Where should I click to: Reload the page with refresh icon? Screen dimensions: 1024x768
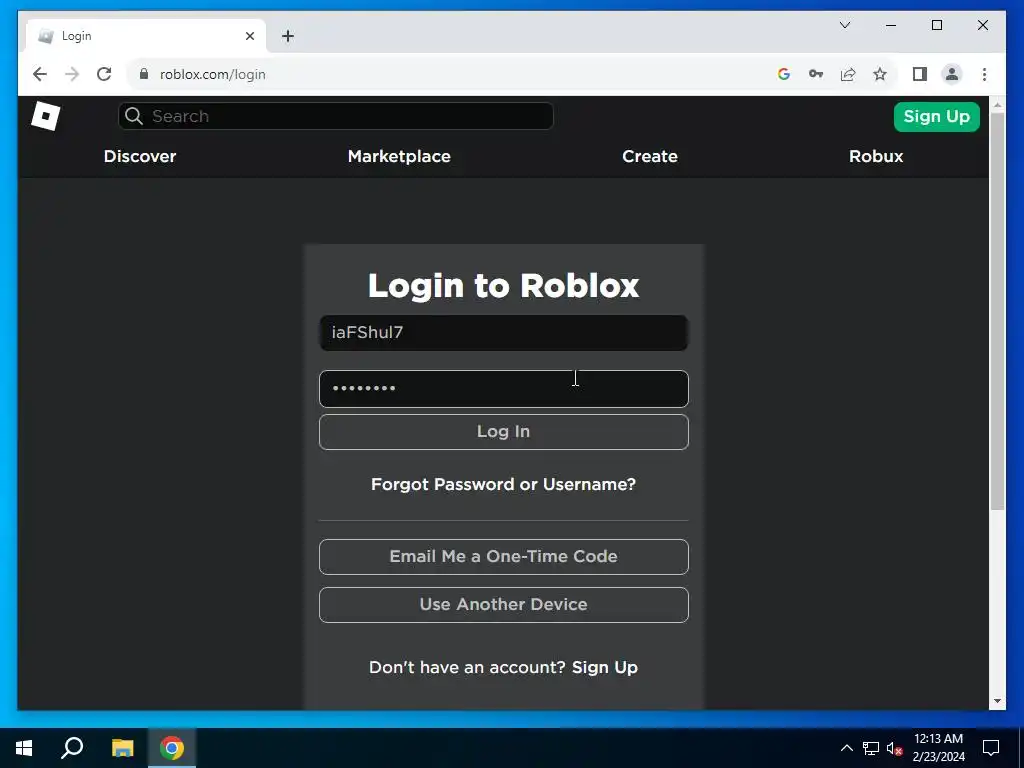(x=104, y=74)
